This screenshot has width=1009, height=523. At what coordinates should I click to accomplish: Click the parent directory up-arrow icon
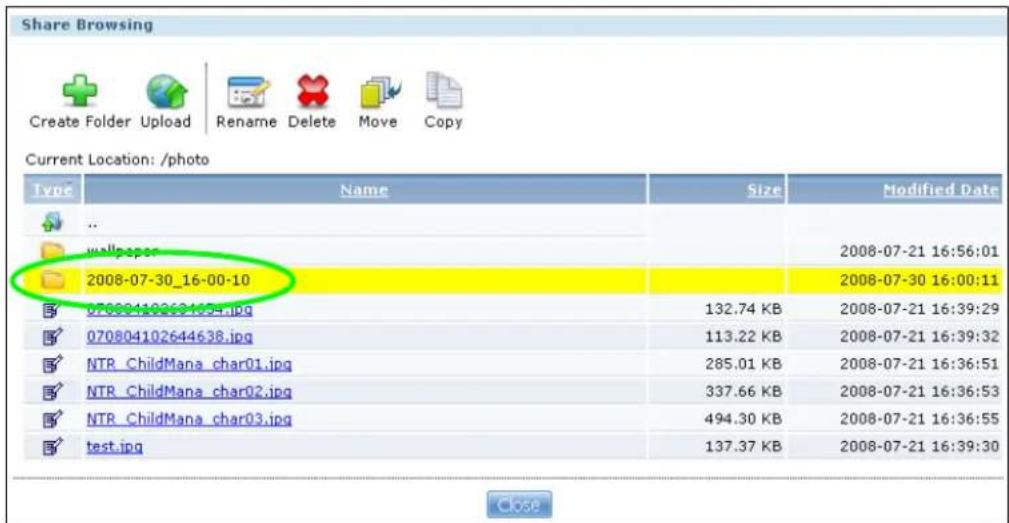coord(52,223)
